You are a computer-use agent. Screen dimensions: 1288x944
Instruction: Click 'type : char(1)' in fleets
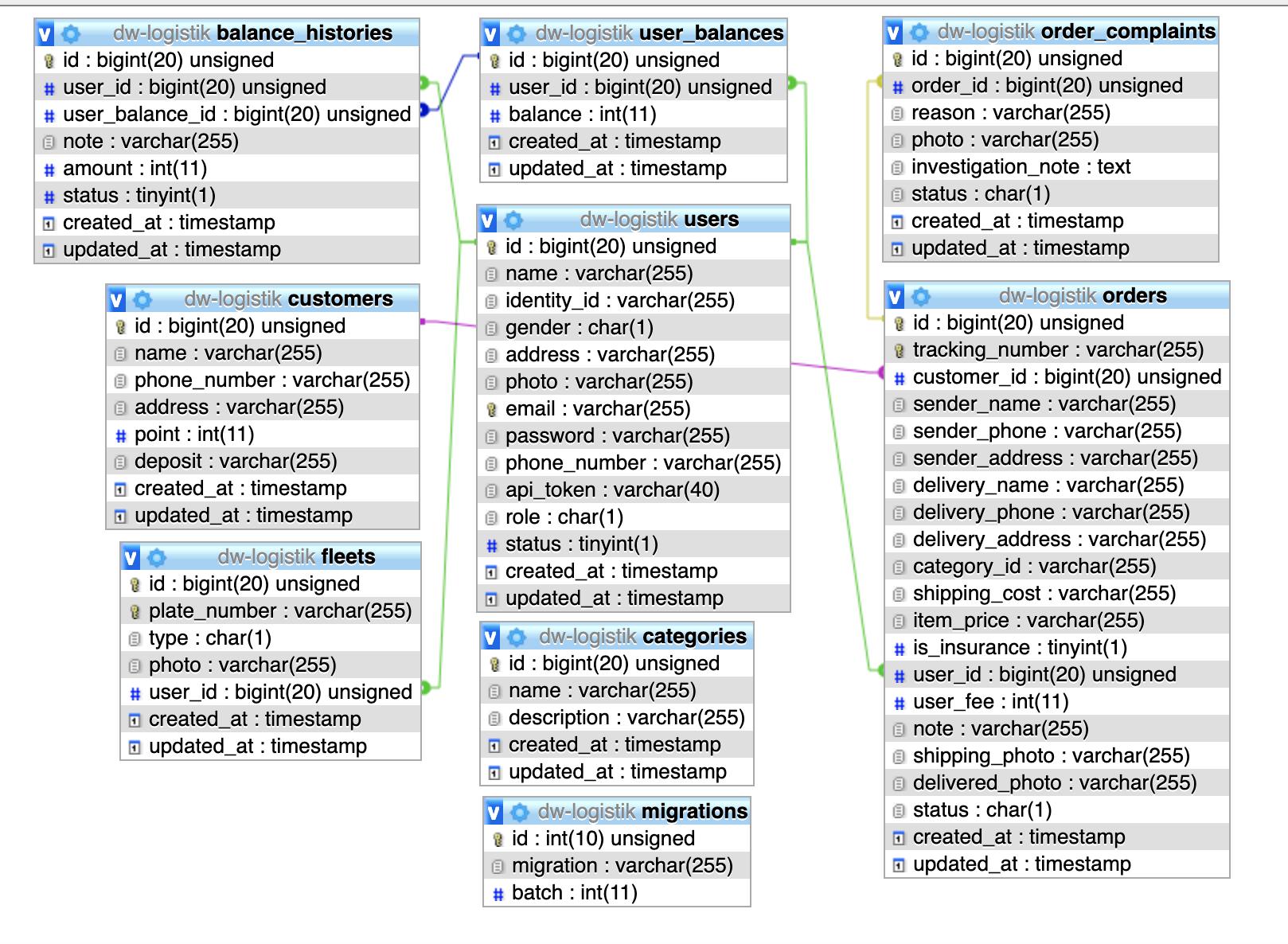tap(210, 638)
